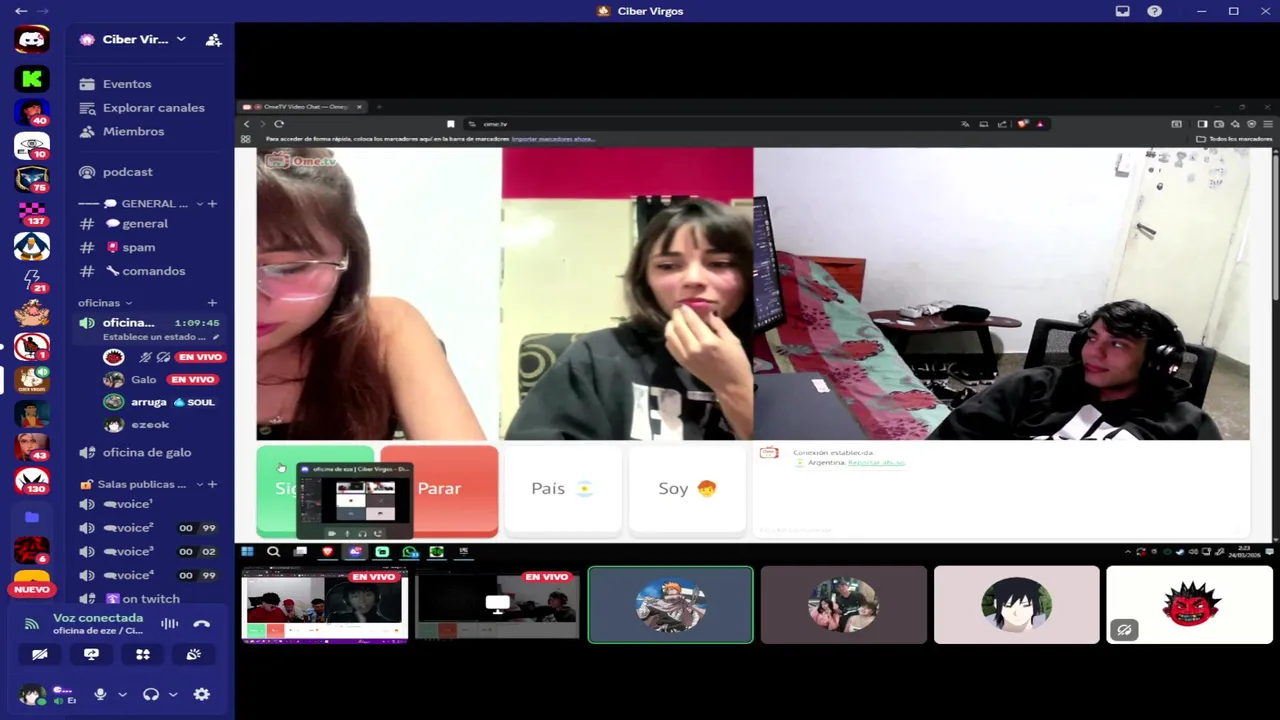
Task: Click the invite people icon beside server name
Action: pos(213,40)
